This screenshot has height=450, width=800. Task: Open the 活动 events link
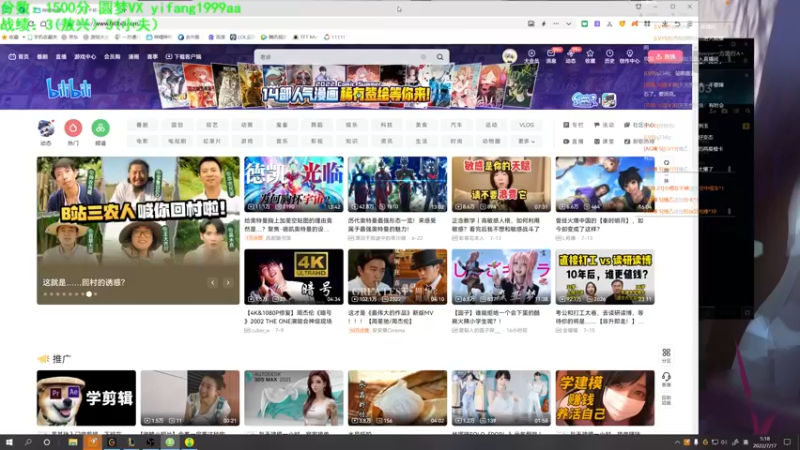(604, 125)
